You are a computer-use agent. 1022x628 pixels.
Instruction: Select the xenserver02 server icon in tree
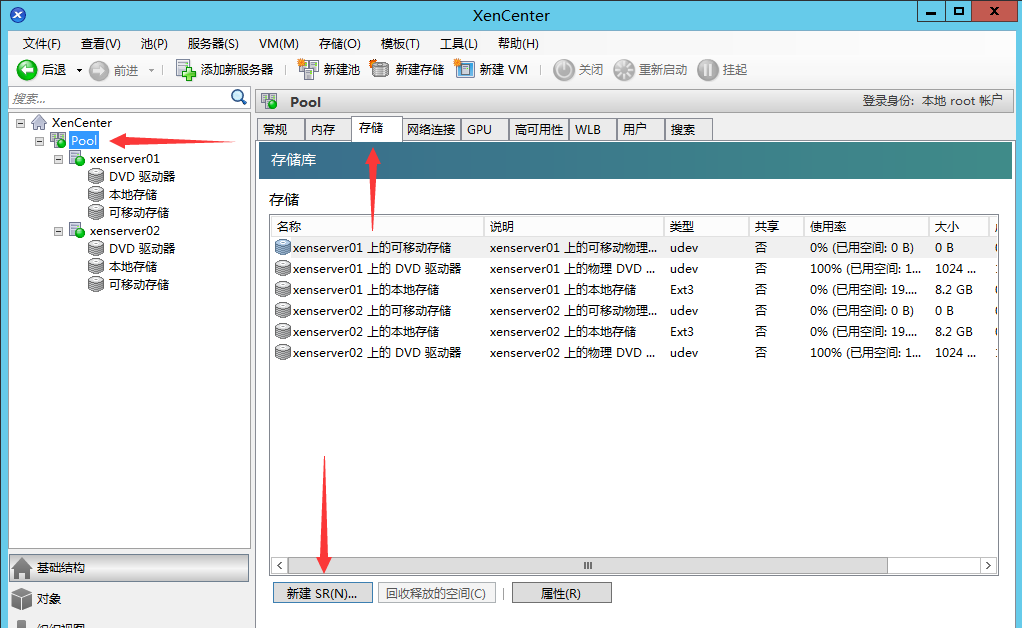77,231
